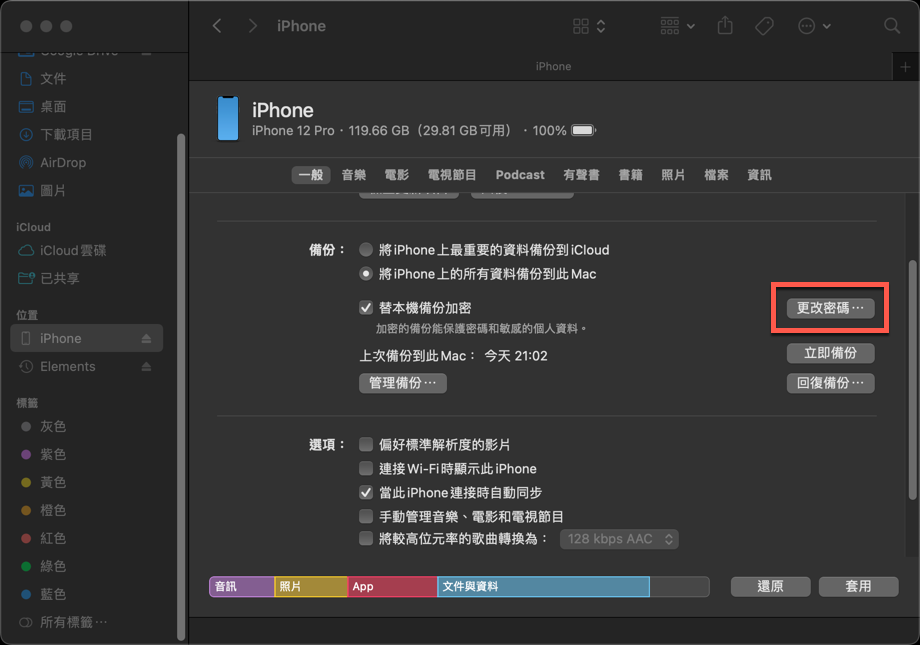Open view mode up-down arrows
The width and height of the screenshot is (920, 645).
click(601, 26)
